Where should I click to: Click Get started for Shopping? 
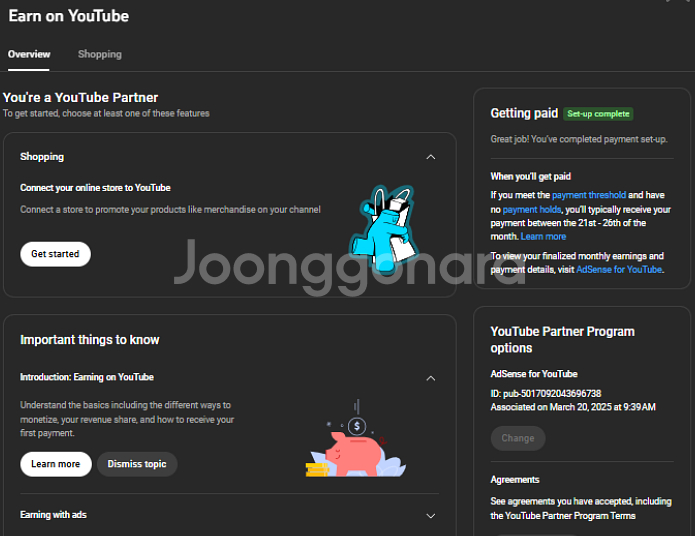[55, 254]
